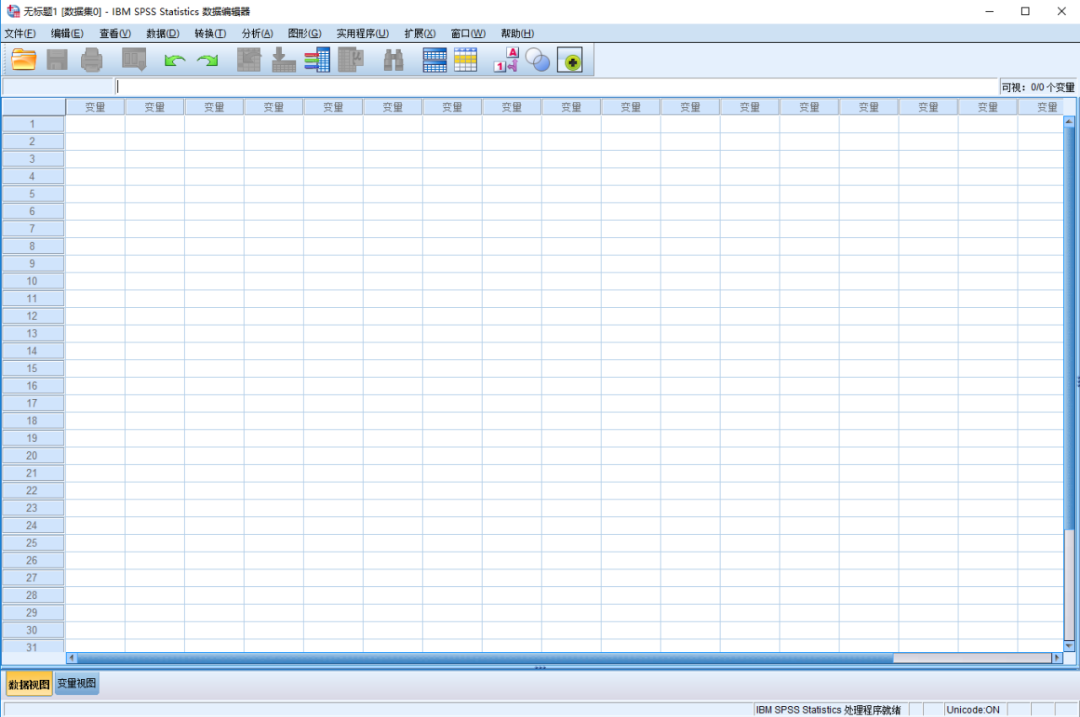This screenshot has width=1080, height=717.
Task: Select the Go to variable icon
Action: coord(283,60)
